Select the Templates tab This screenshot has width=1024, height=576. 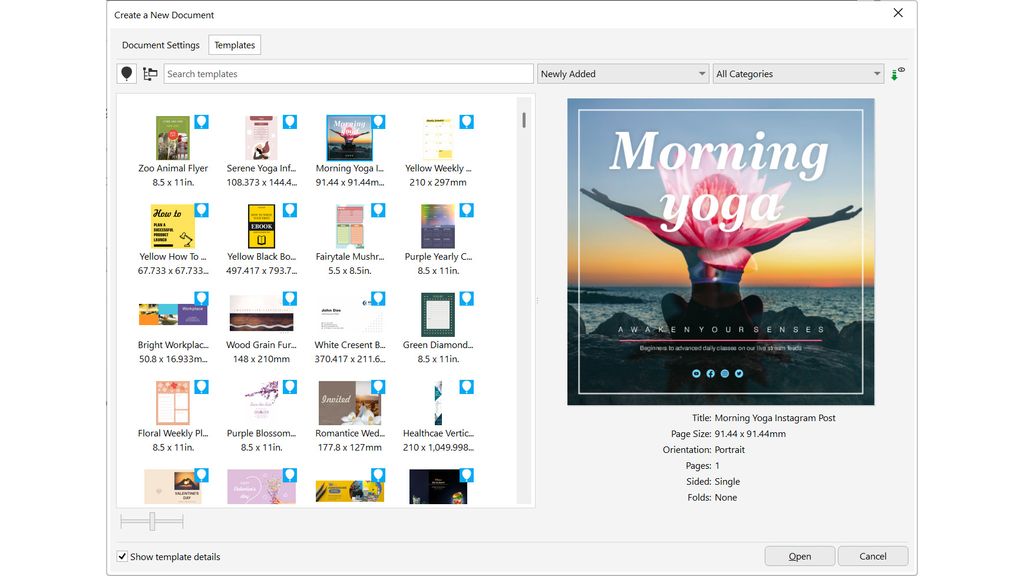pos(234,44)
